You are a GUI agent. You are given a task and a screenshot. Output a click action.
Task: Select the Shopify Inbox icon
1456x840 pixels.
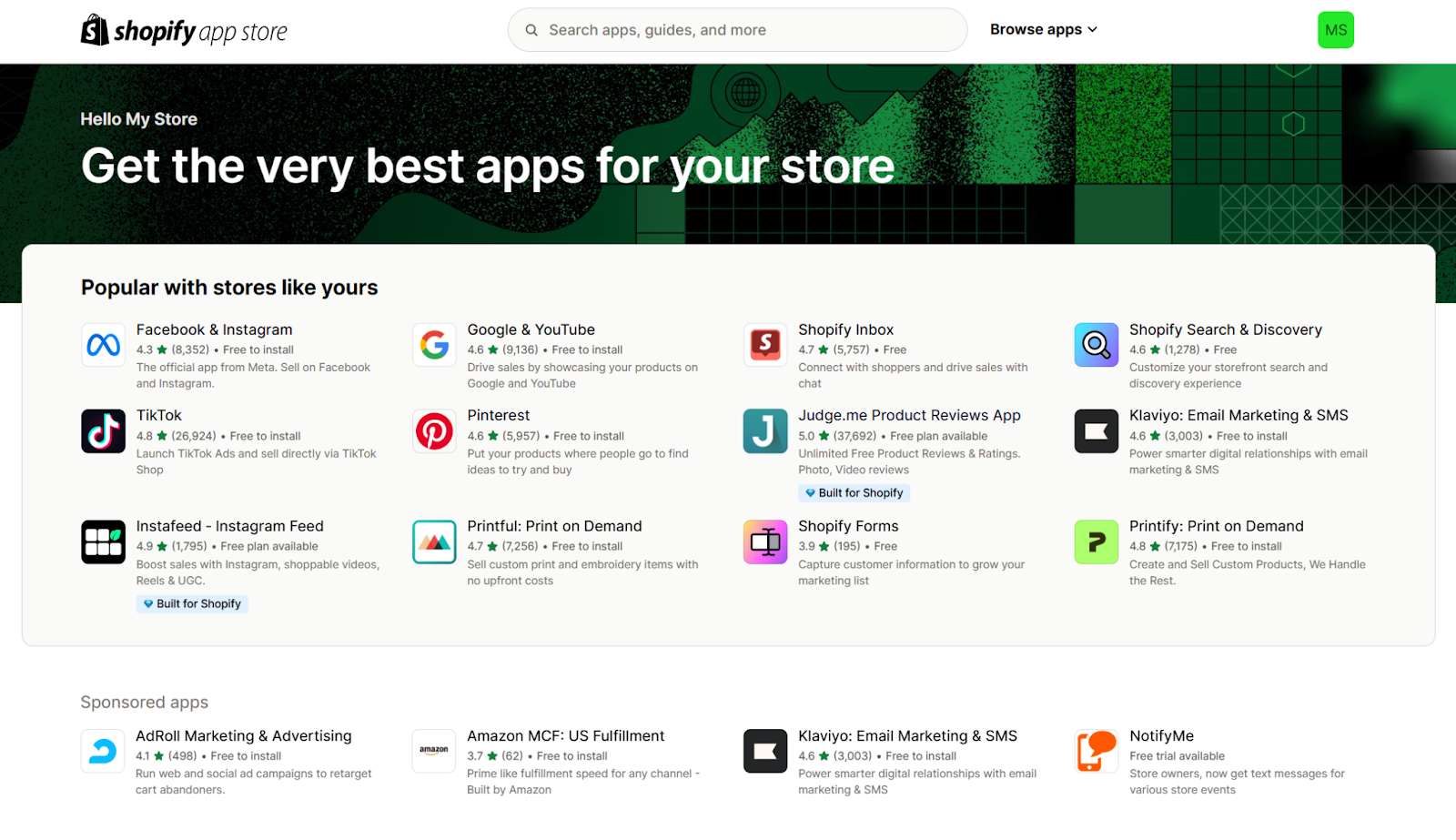click(764, 345)
